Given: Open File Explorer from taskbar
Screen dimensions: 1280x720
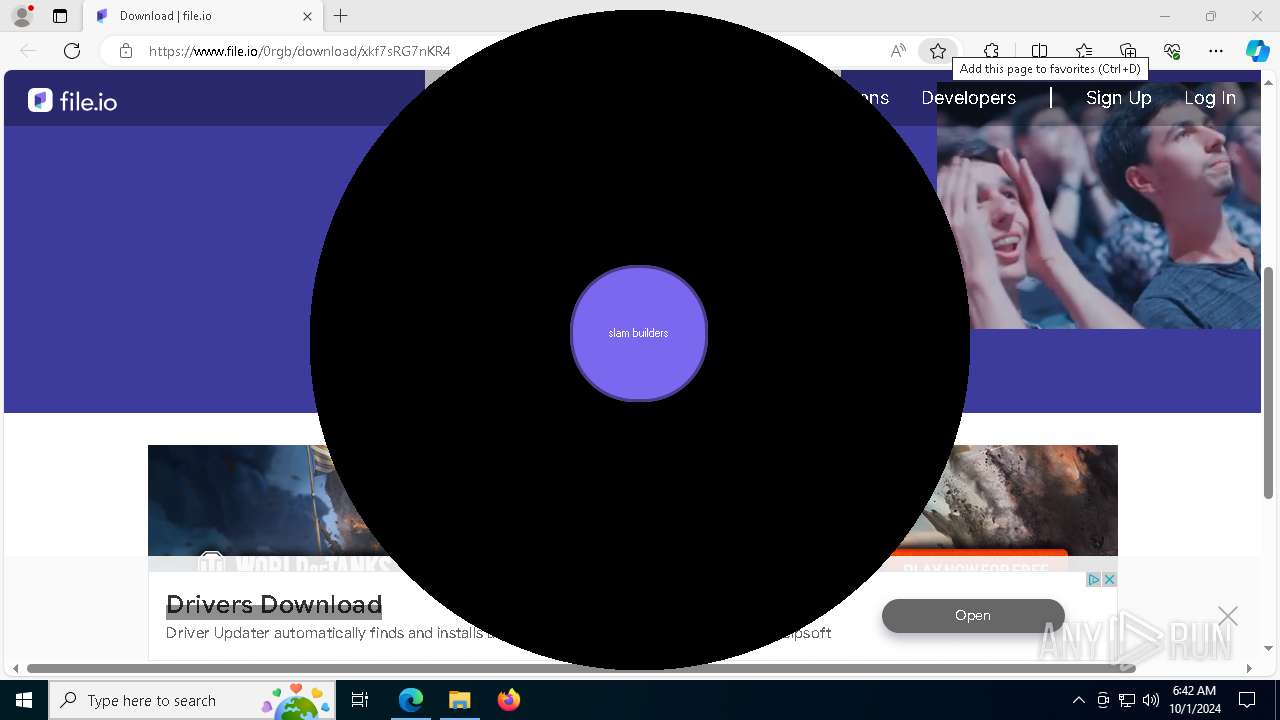Looking at the screenshot, I should (x=459, y=700).
